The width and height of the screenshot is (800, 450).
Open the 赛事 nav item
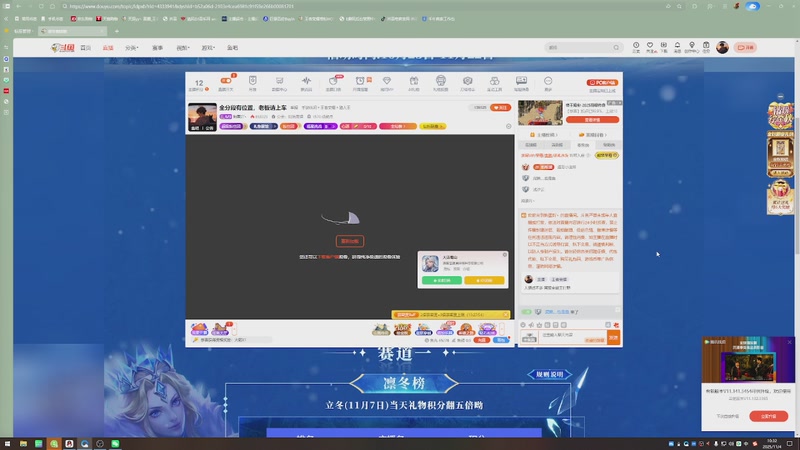click(157, 47)
